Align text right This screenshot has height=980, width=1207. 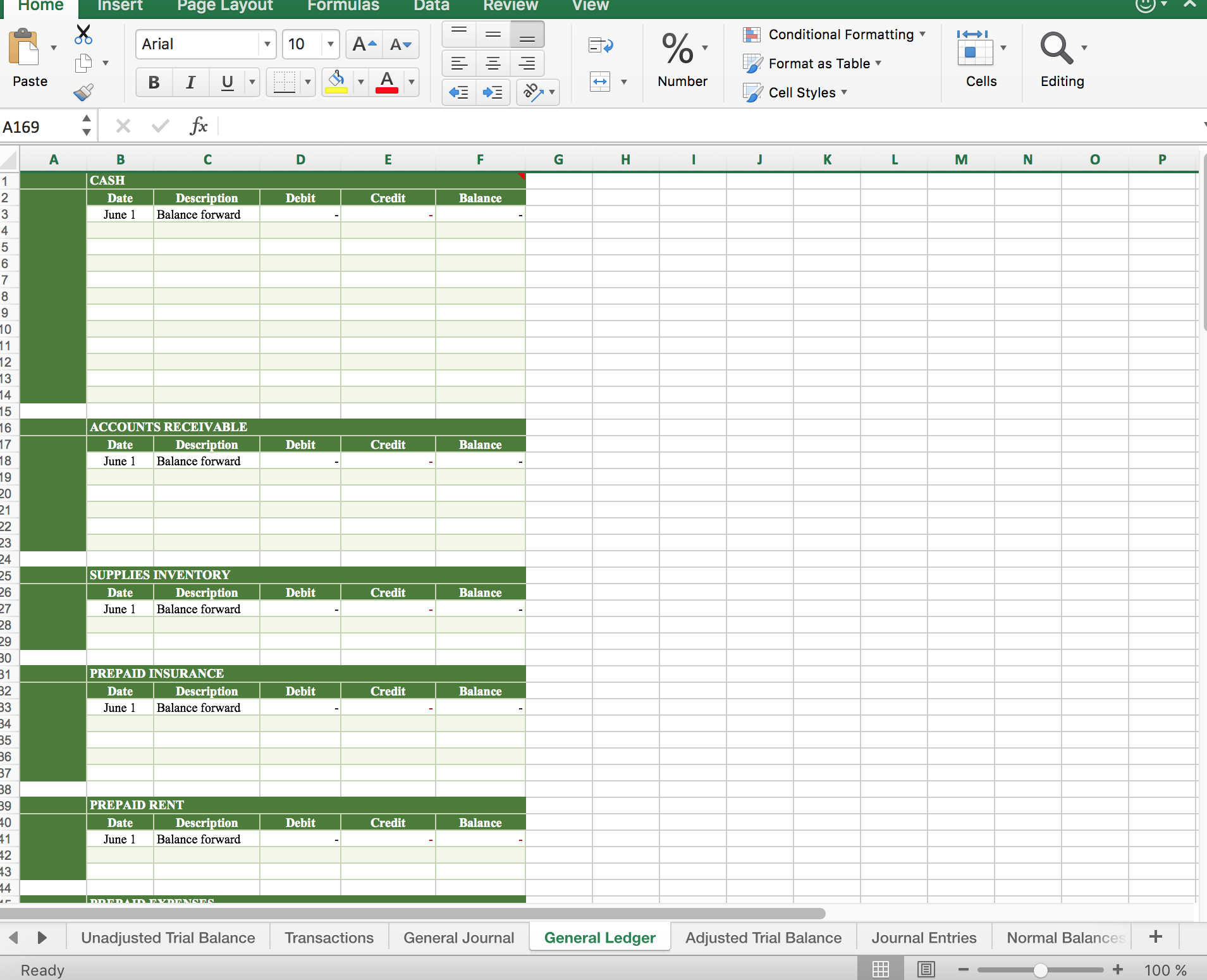pyautogui.click(x=527, y=63)
